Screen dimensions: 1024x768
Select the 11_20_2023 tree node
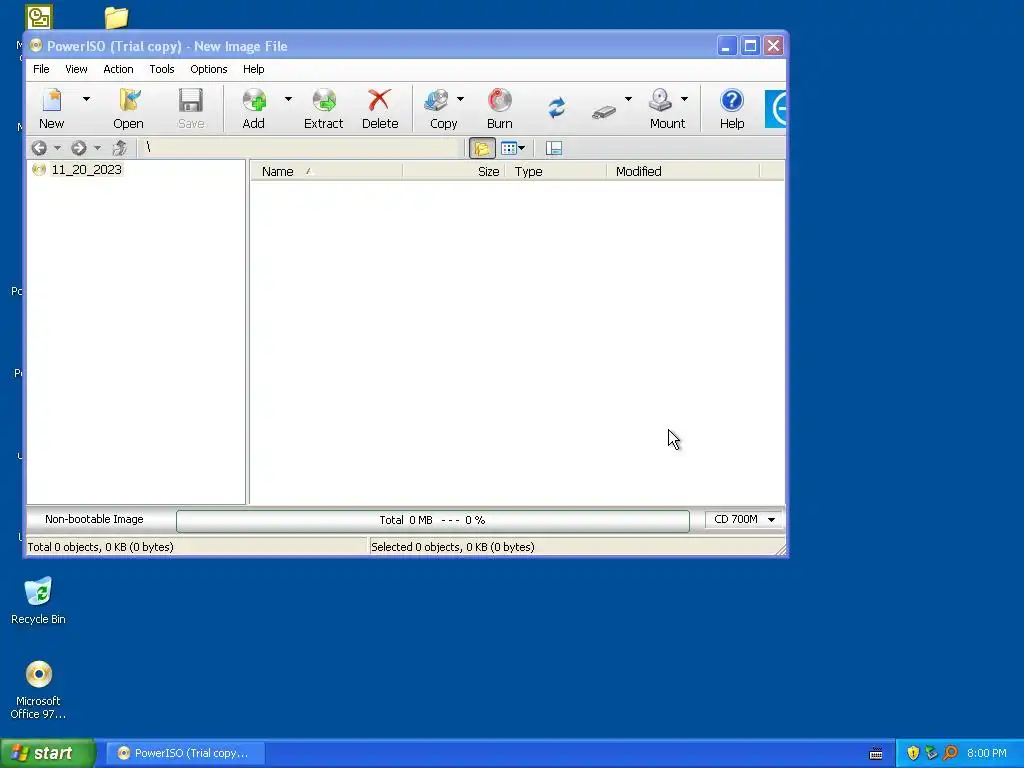click(86, 170)
